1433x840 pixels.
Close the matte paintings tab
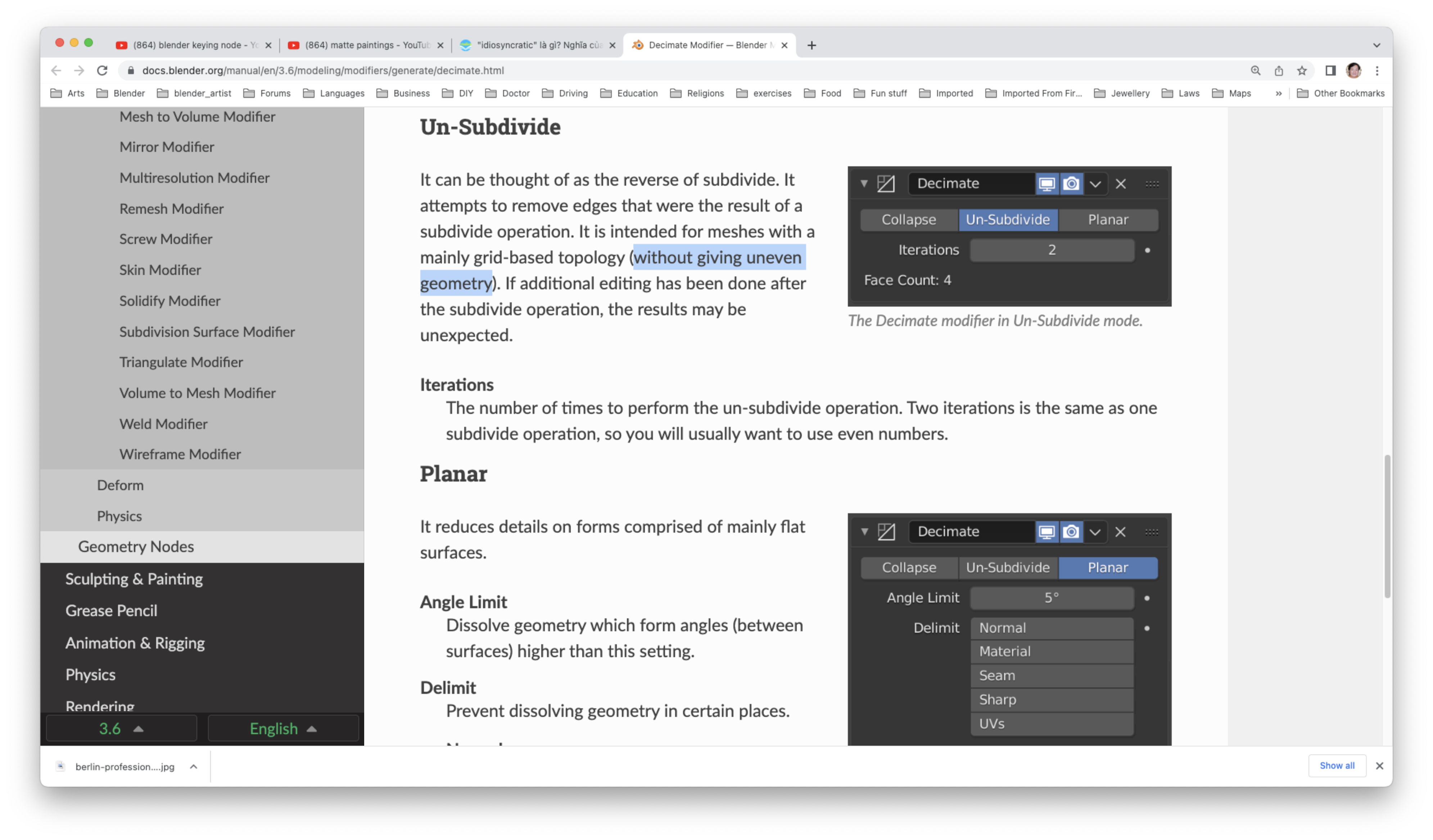tap(440, 45)
